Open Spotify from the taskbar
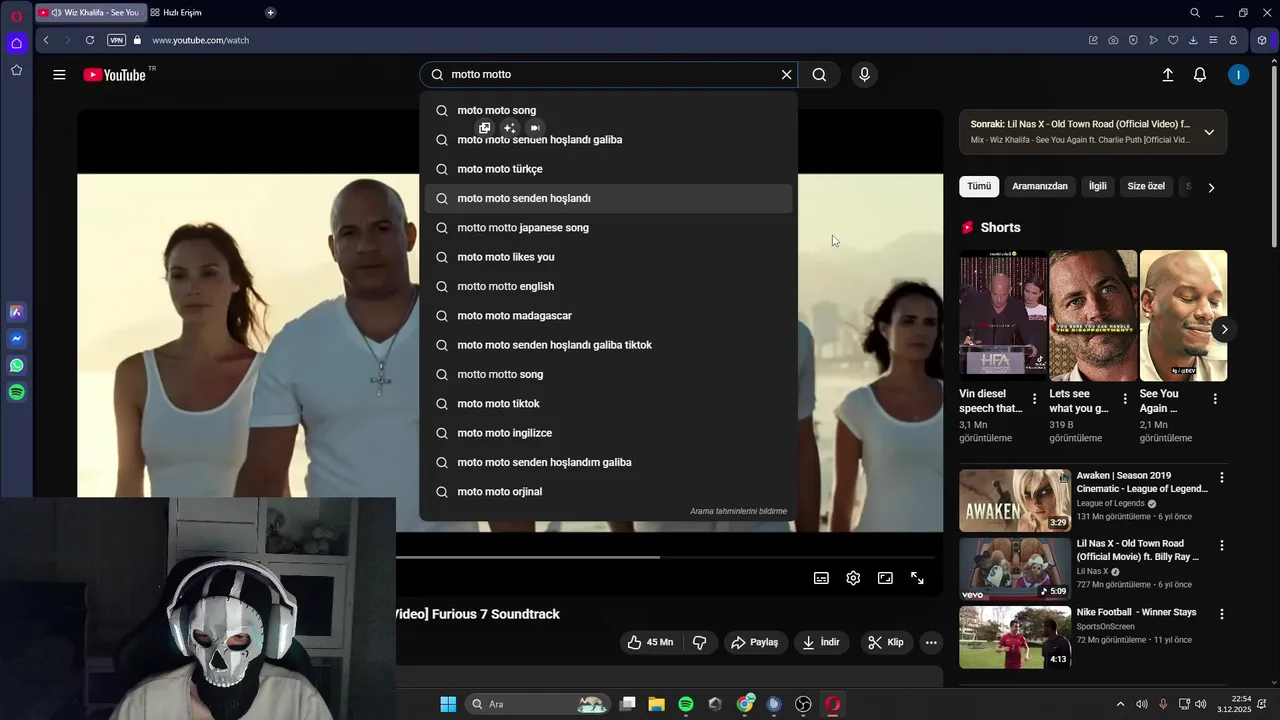This screenshot has width=1280, height=720. 686,704
